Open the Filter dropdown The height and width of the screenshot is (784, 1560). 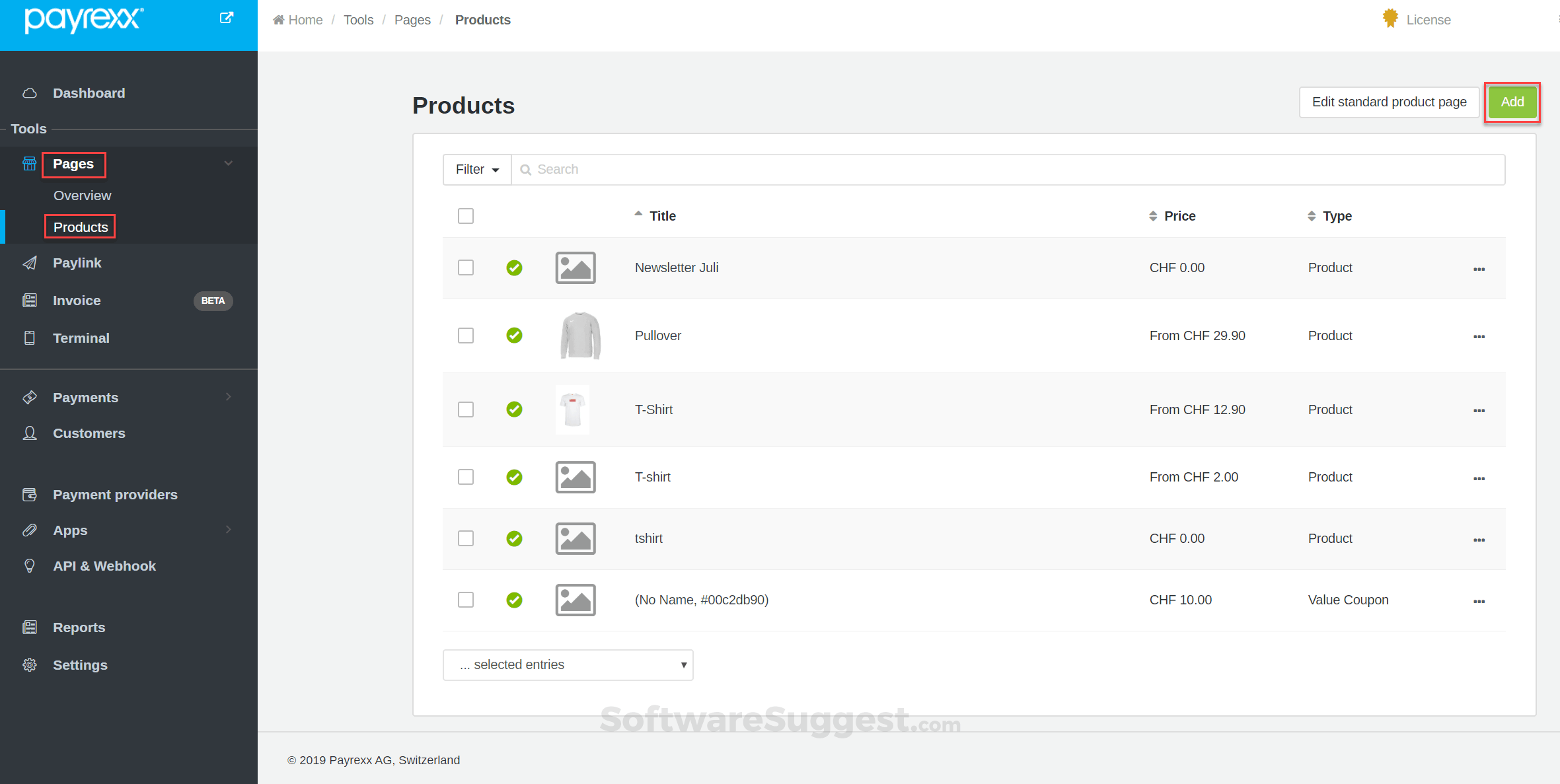click(x=477, y=170)
